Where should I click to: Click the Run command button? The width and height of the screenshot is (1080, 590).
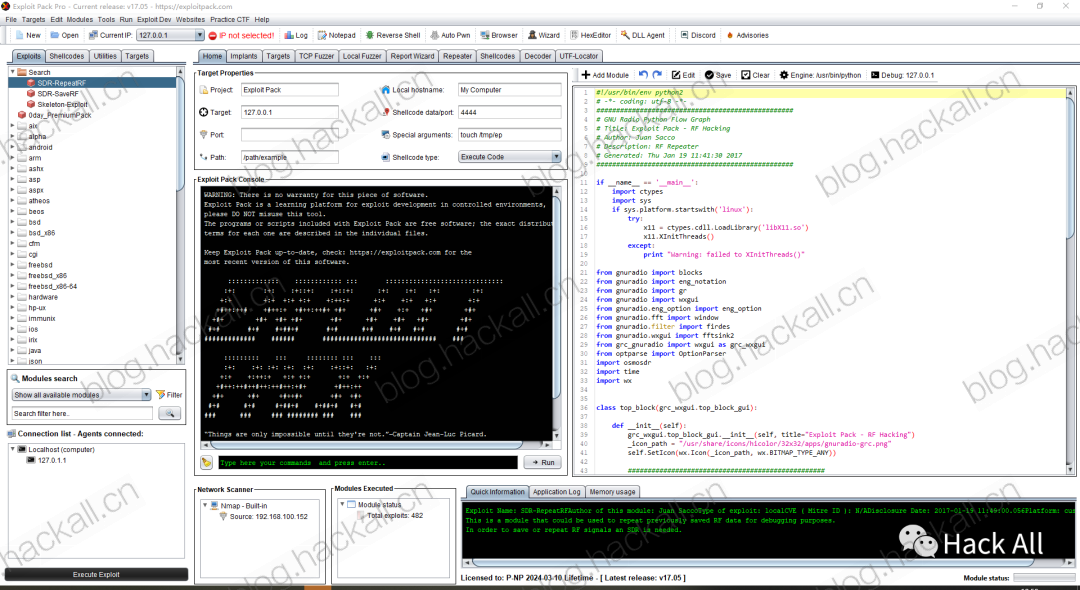pos(542,463)
